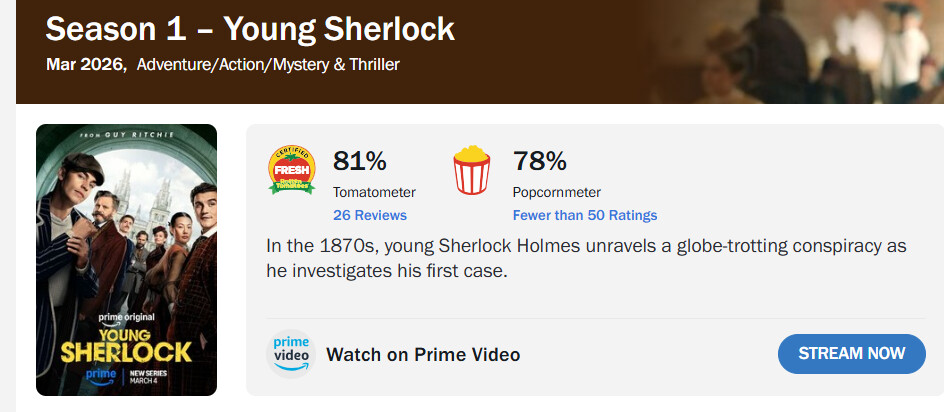Click the red popcorn bucket icon
Image resolution: width=944 pixels, height=412 pixels.
[472, 170]
